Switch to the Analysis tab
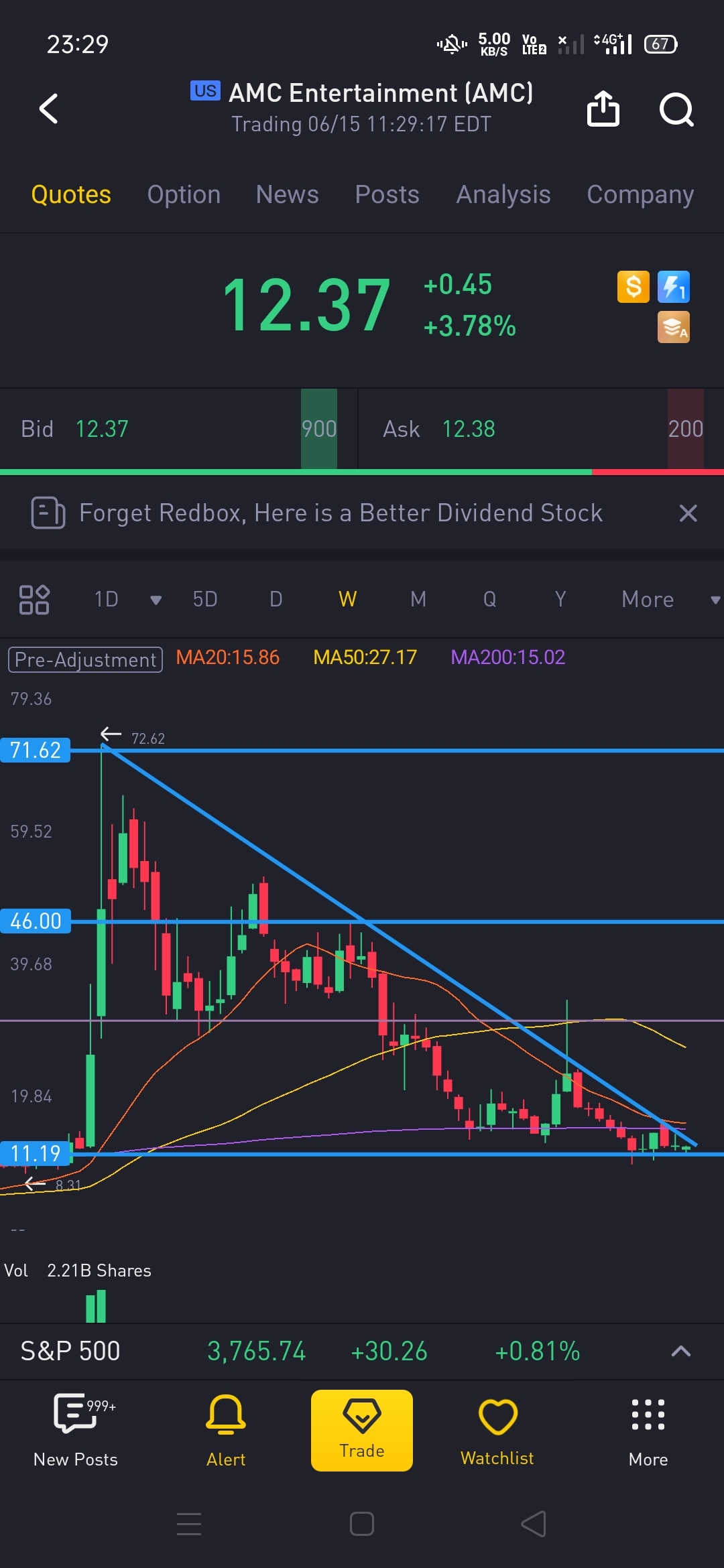 [503, 194]
